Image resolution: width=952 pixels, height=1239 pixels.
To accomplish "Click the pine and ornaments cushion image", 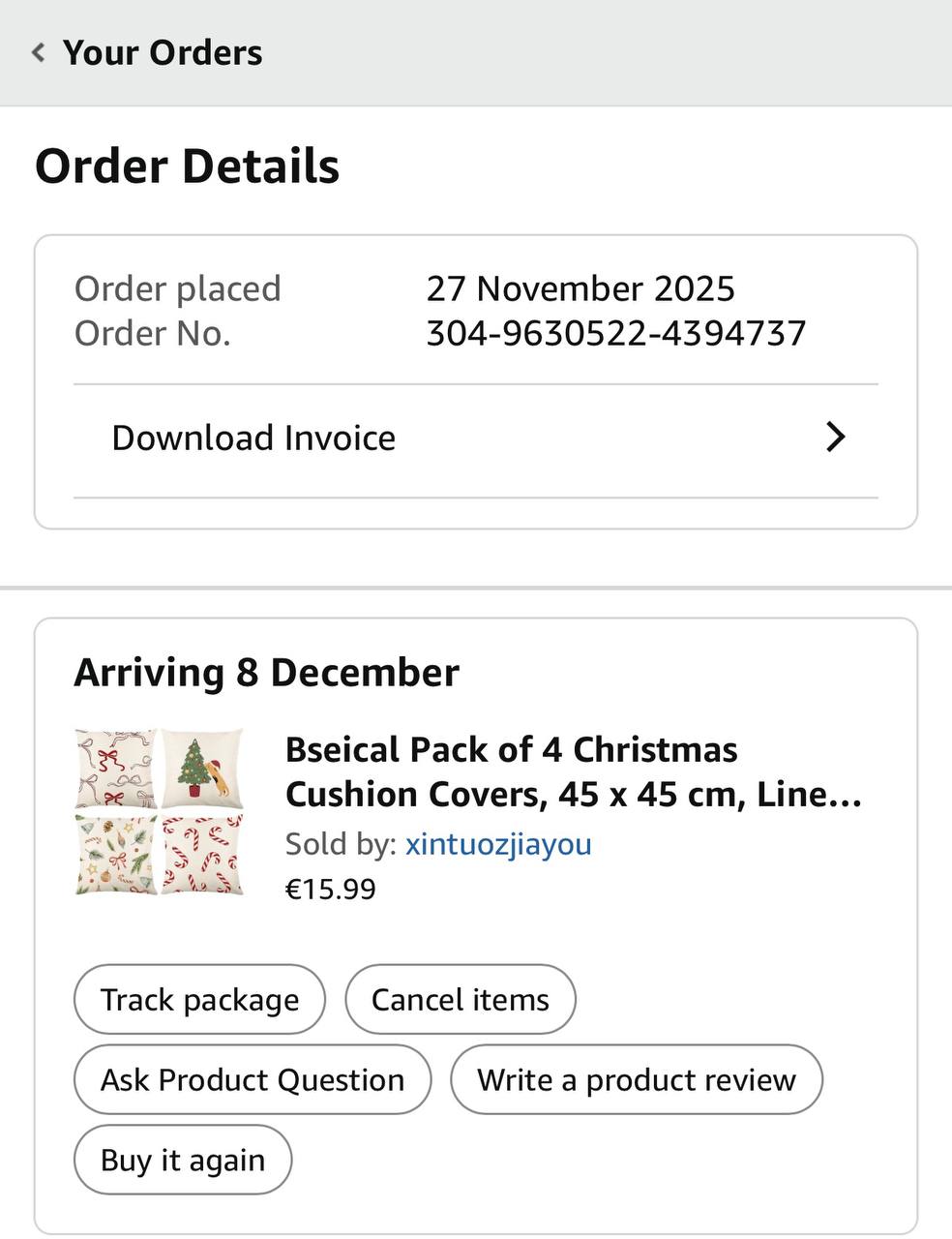I will tap(115, 855).
